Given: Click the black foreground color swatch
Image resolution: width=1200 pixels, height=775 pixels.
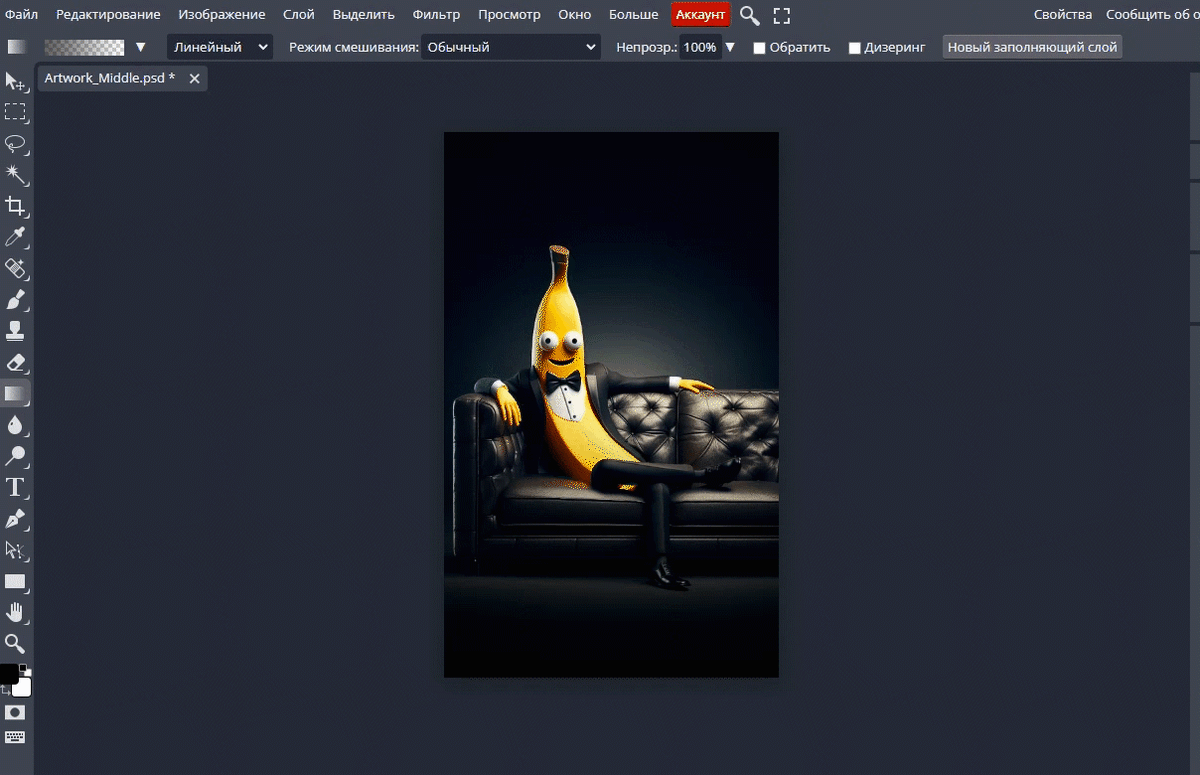Looking at the screenshot, I should 8,672.
